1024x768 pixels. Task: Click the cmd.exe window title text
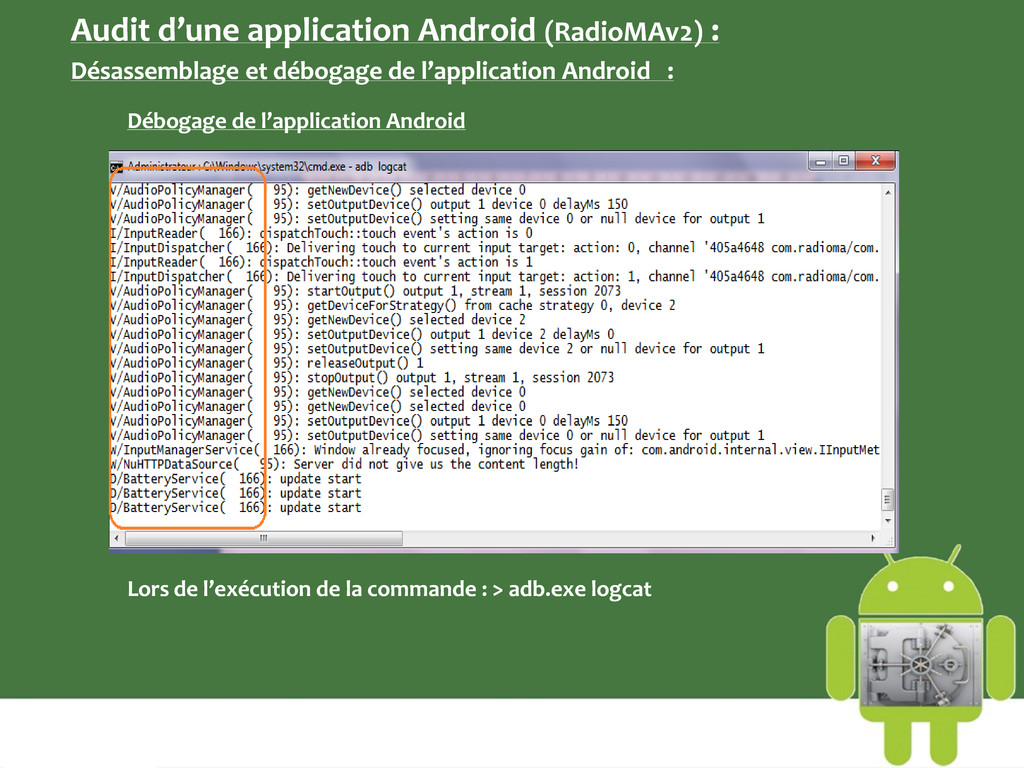tap(267, 167)
